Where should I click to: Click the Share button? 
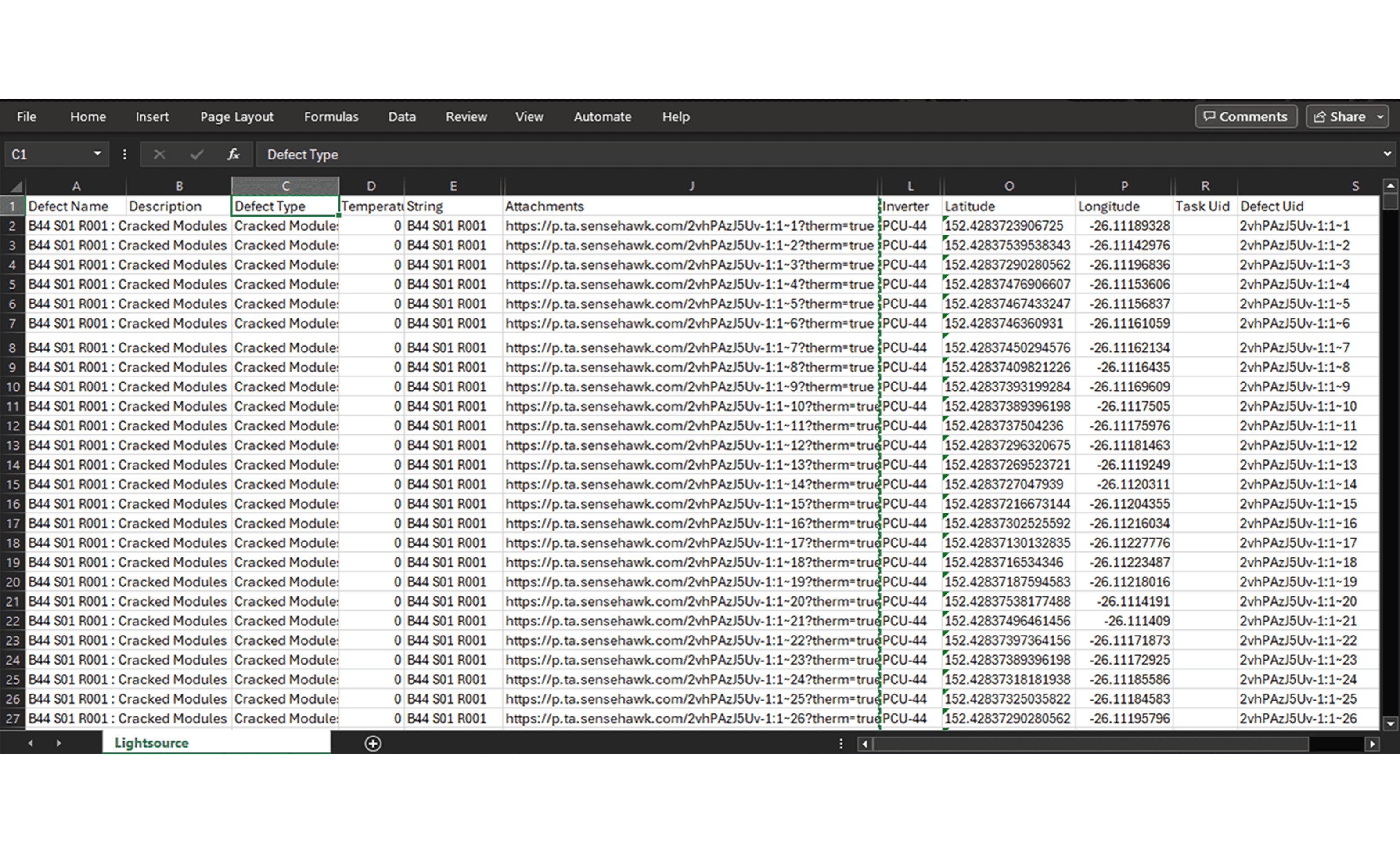(1340, 116)
